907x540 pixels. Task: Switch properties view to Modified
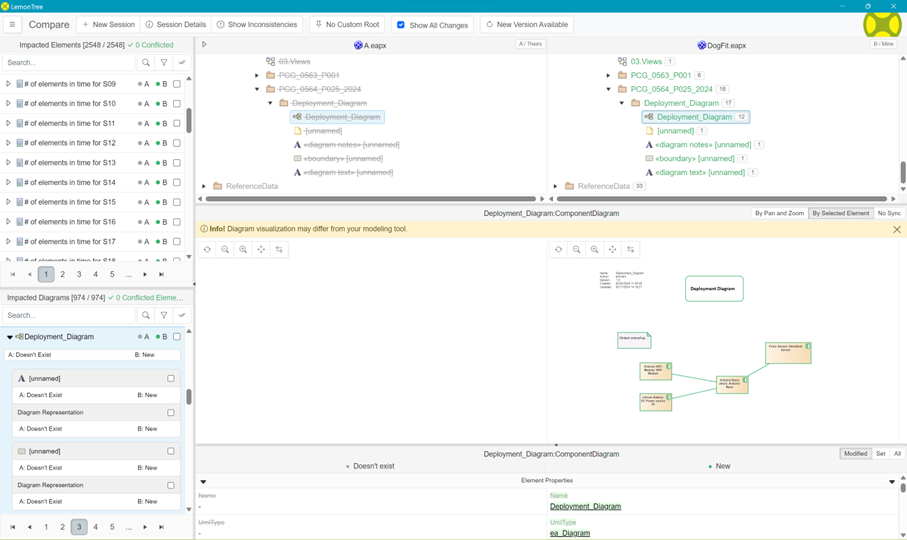pyautogui.click(x=855, y=454)
